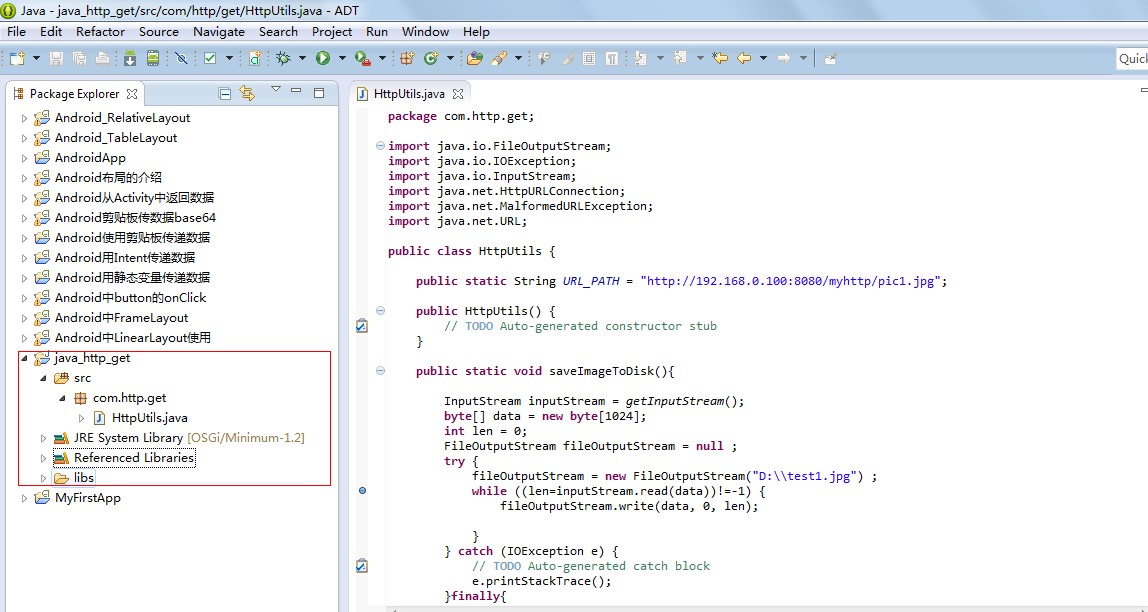
Task: Collapse the java_http_get project node
Action: coord(24,358)
